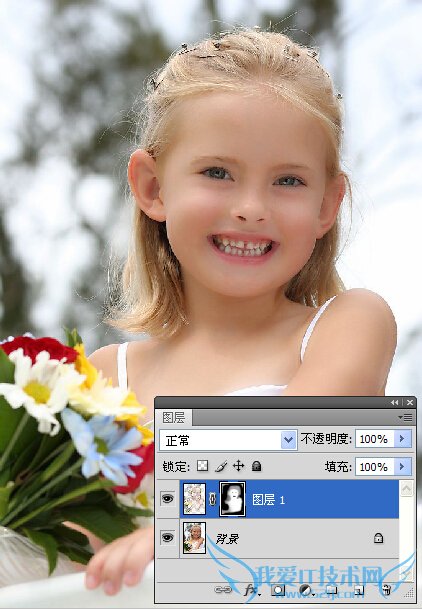Select the 图层 1 image thumbnail

195,499
